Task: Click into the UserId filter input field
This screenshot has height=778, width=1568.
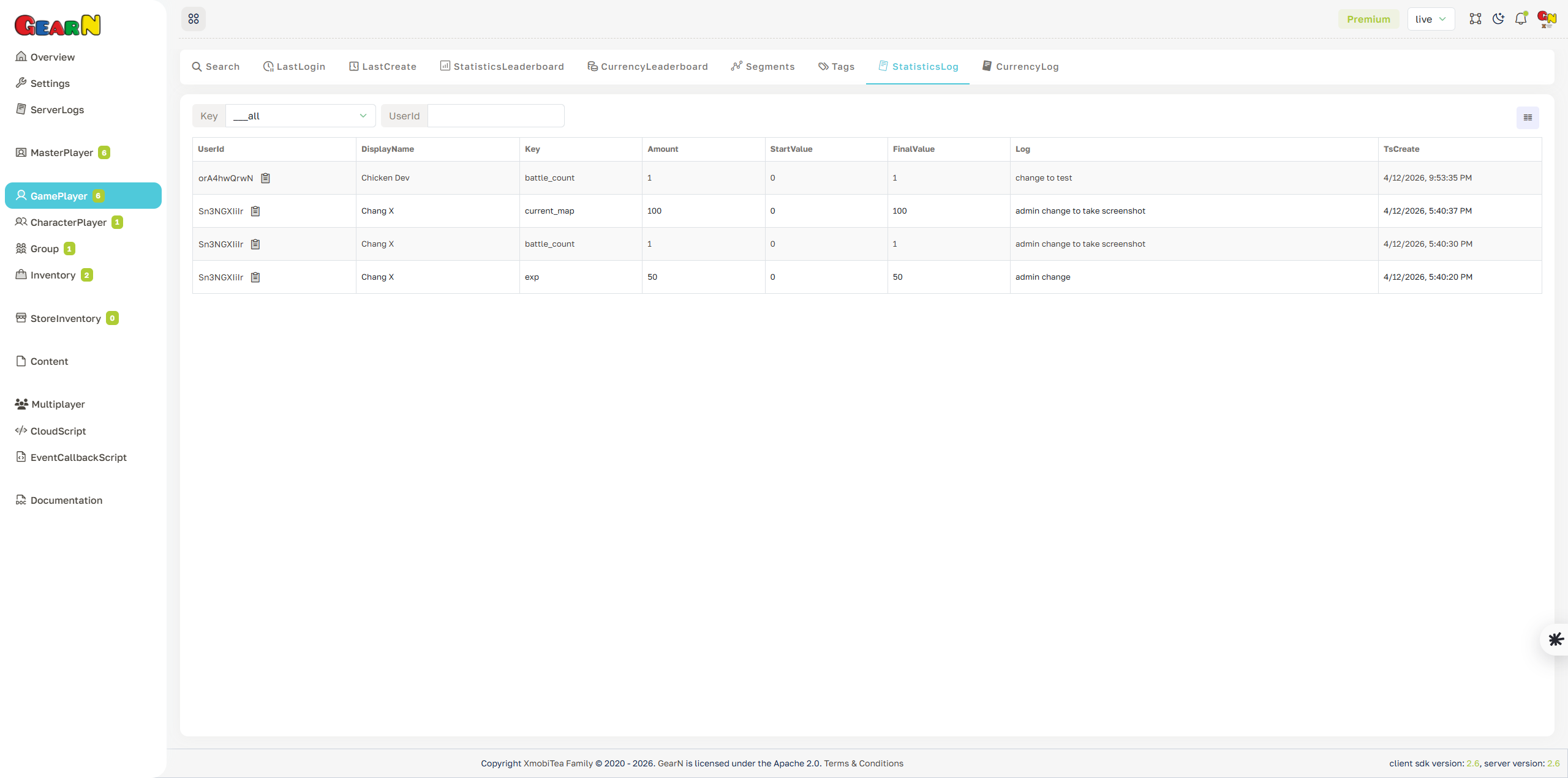Action: click(x=495, y=116)
